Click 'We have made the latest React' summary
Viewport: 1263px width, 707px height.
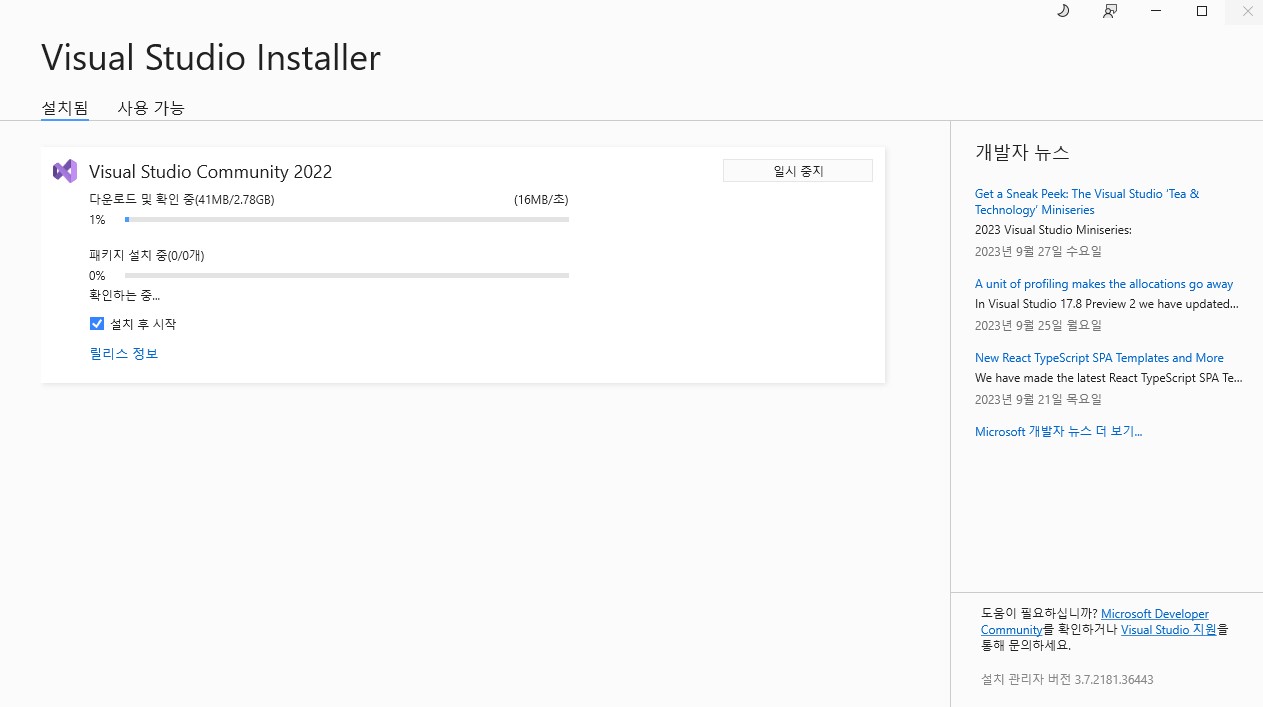tap(1109, 377)
